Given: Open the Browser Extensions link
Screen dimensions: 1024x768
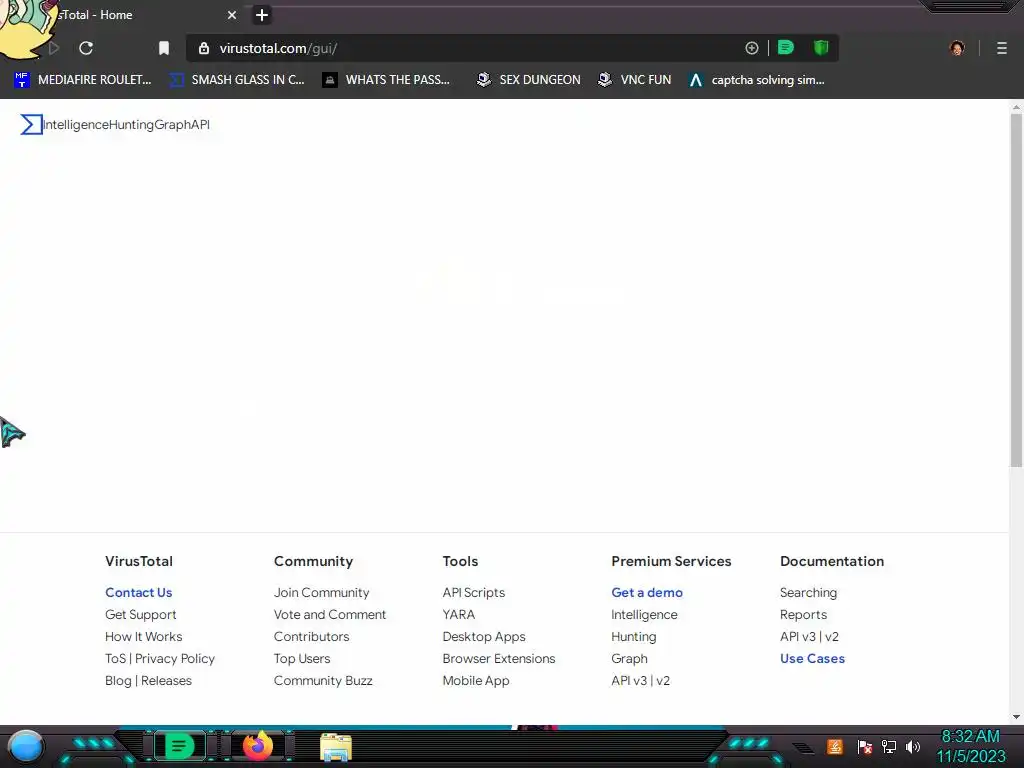Looking at the screenshot, I should (499, 658).
